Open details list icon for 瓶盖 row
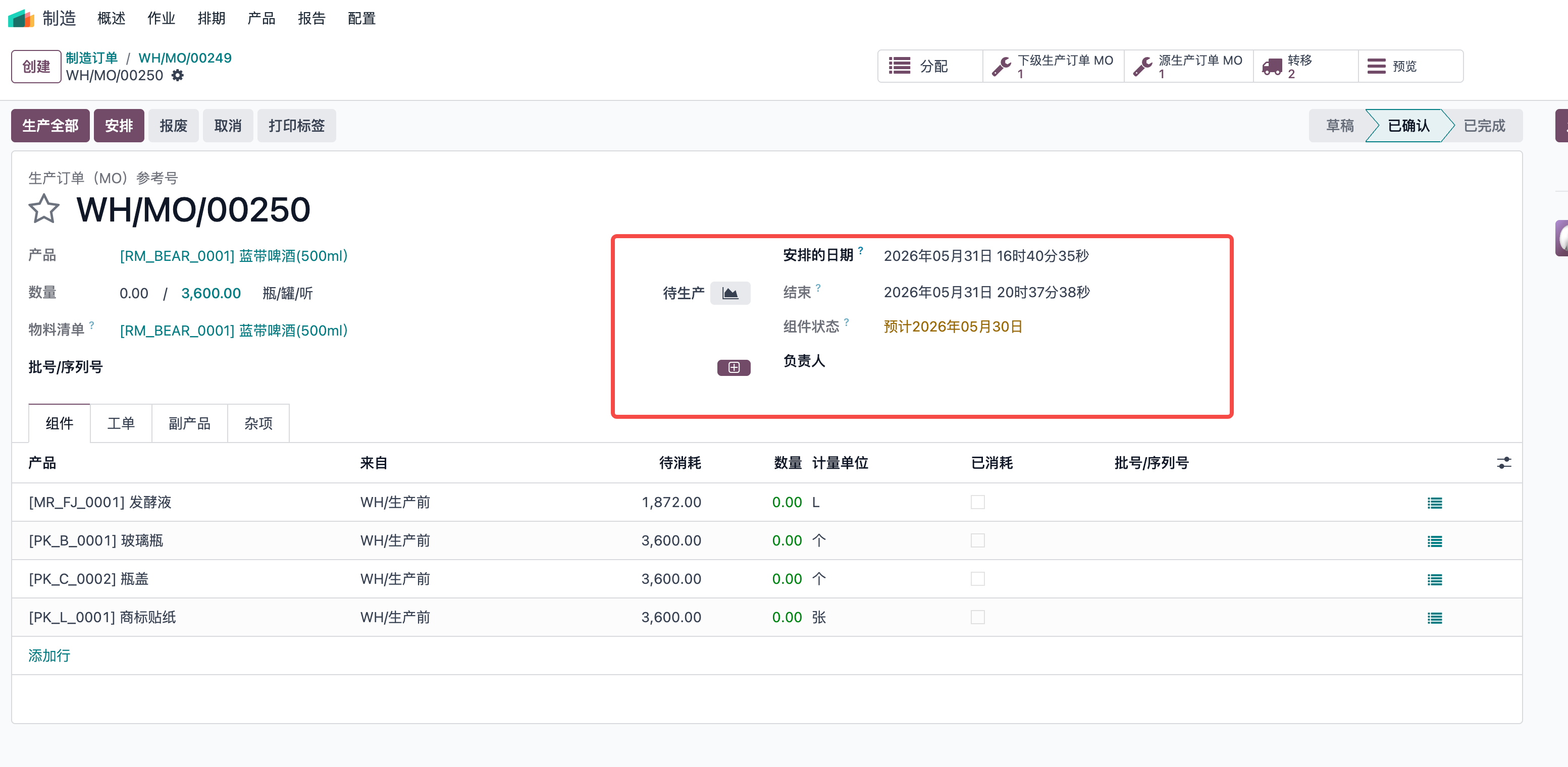The height and width of the screenshot is (767, 1568). [1435, 580]
